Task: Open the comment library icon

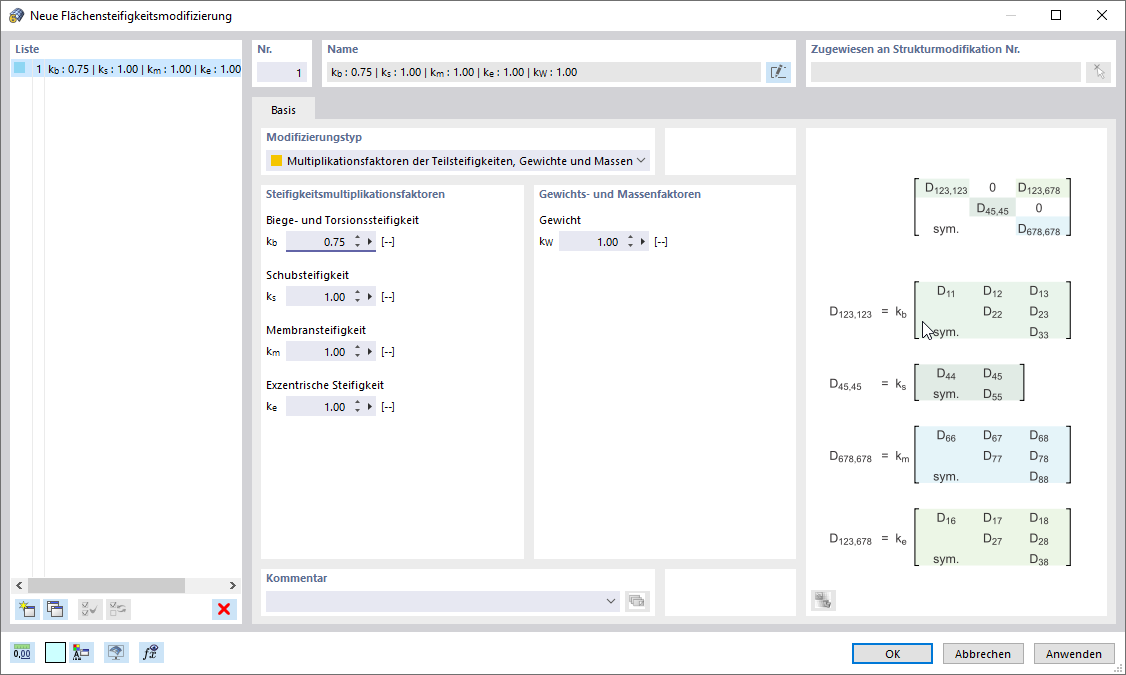Action: (x=637, y=601)
